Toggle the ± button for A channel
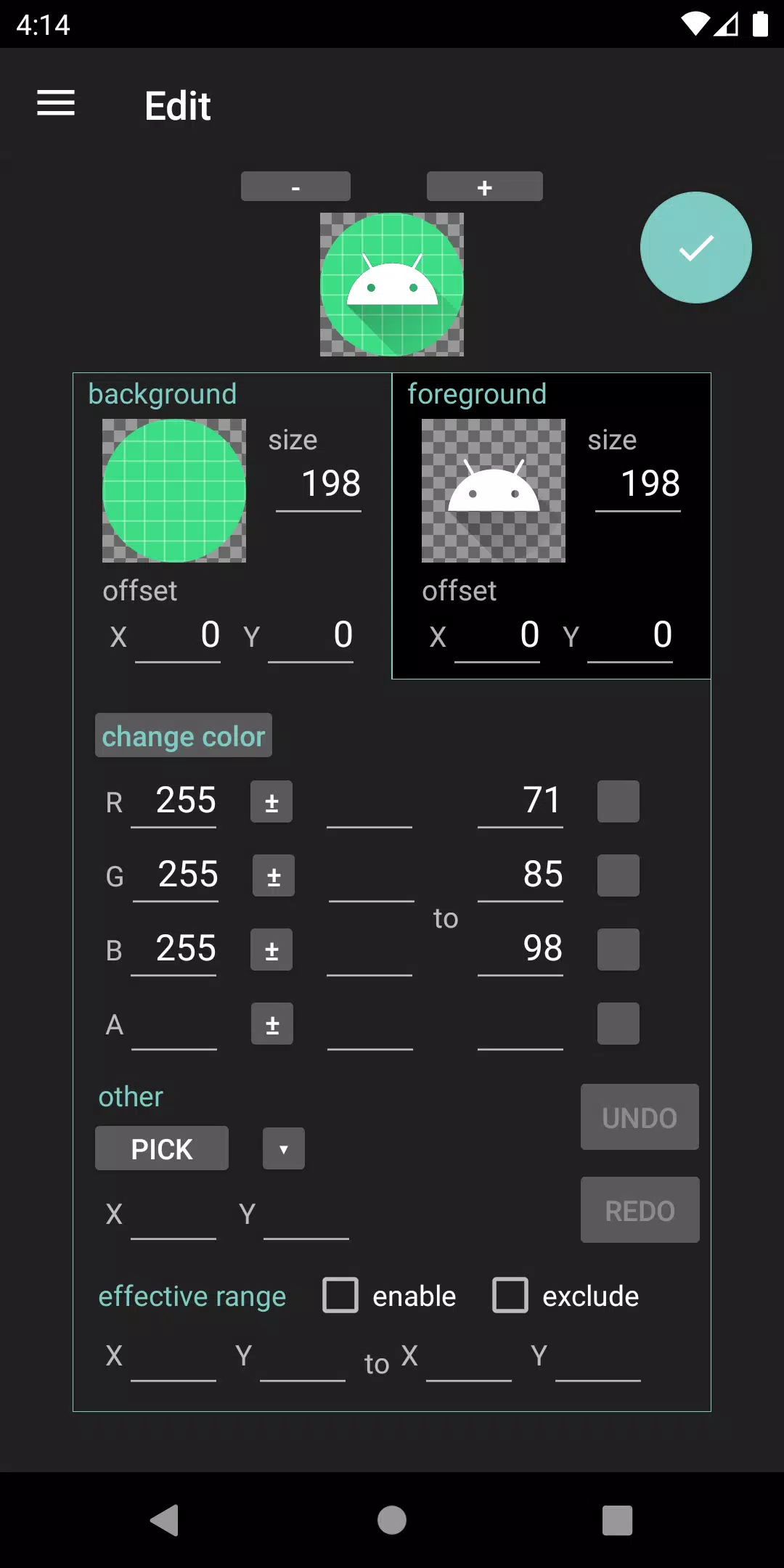 (272, 1024)
